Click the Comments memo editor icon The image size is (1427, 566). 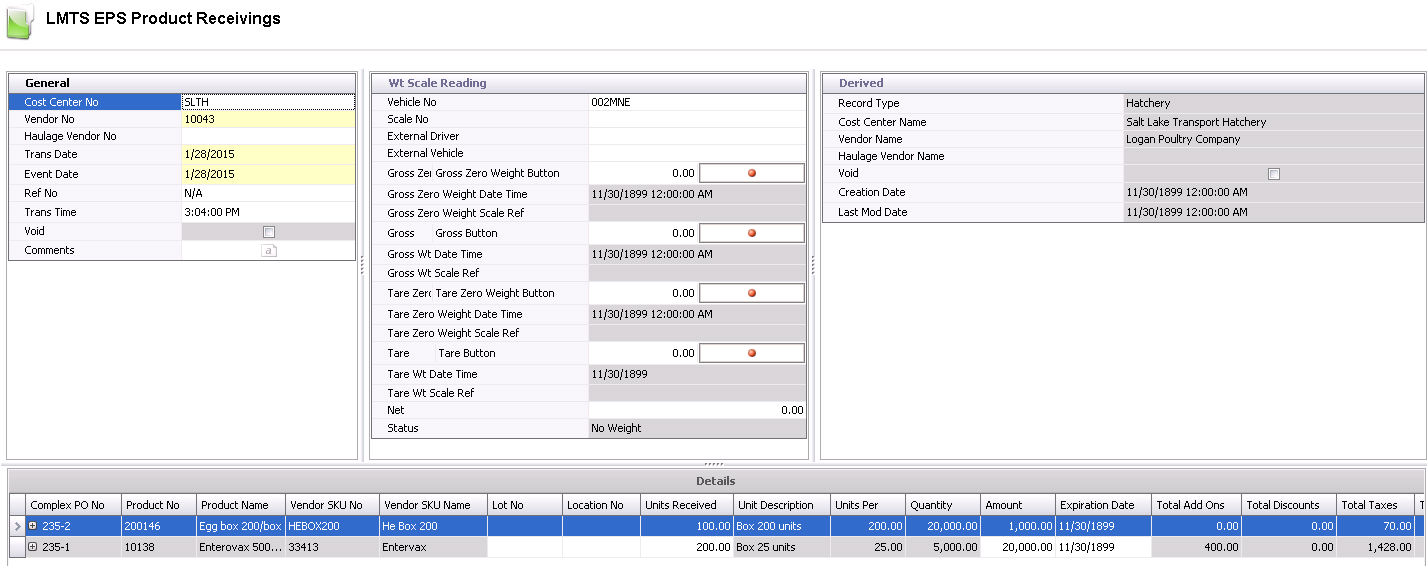[268, 251]
